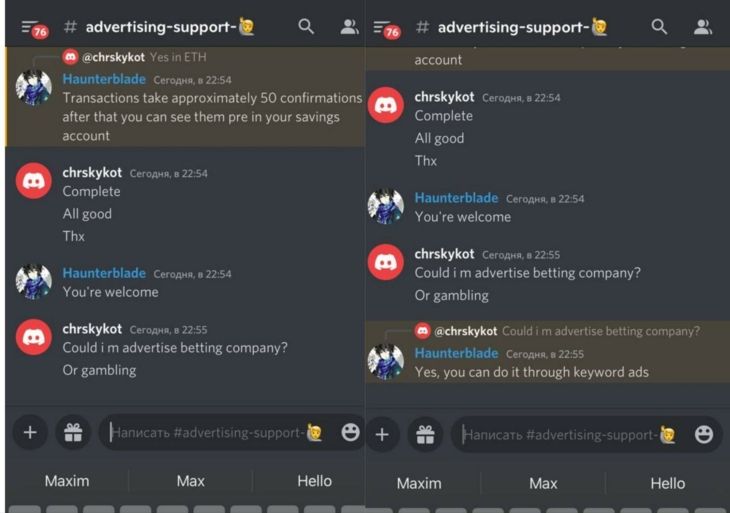Viewport: 730px width, 513px height.
Task: Tap the search magnifier in left screenshot
Action: coord(306,27)
